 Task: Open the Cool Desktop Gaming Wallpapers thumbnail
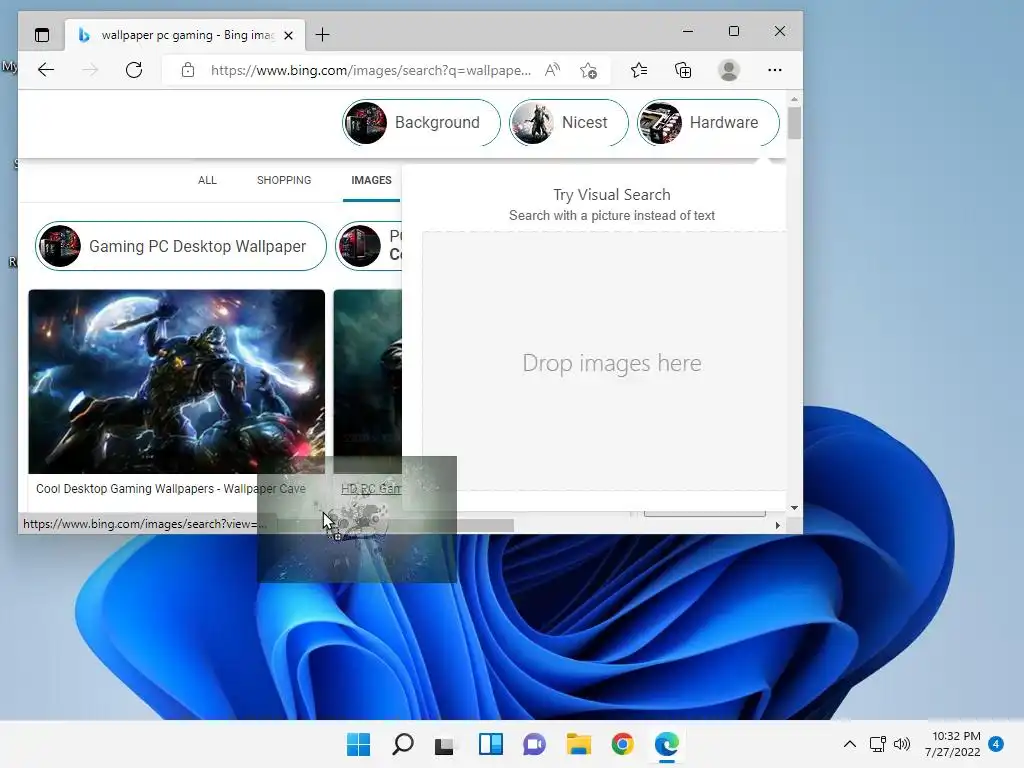pyautogui.click(x=176, y=381)
